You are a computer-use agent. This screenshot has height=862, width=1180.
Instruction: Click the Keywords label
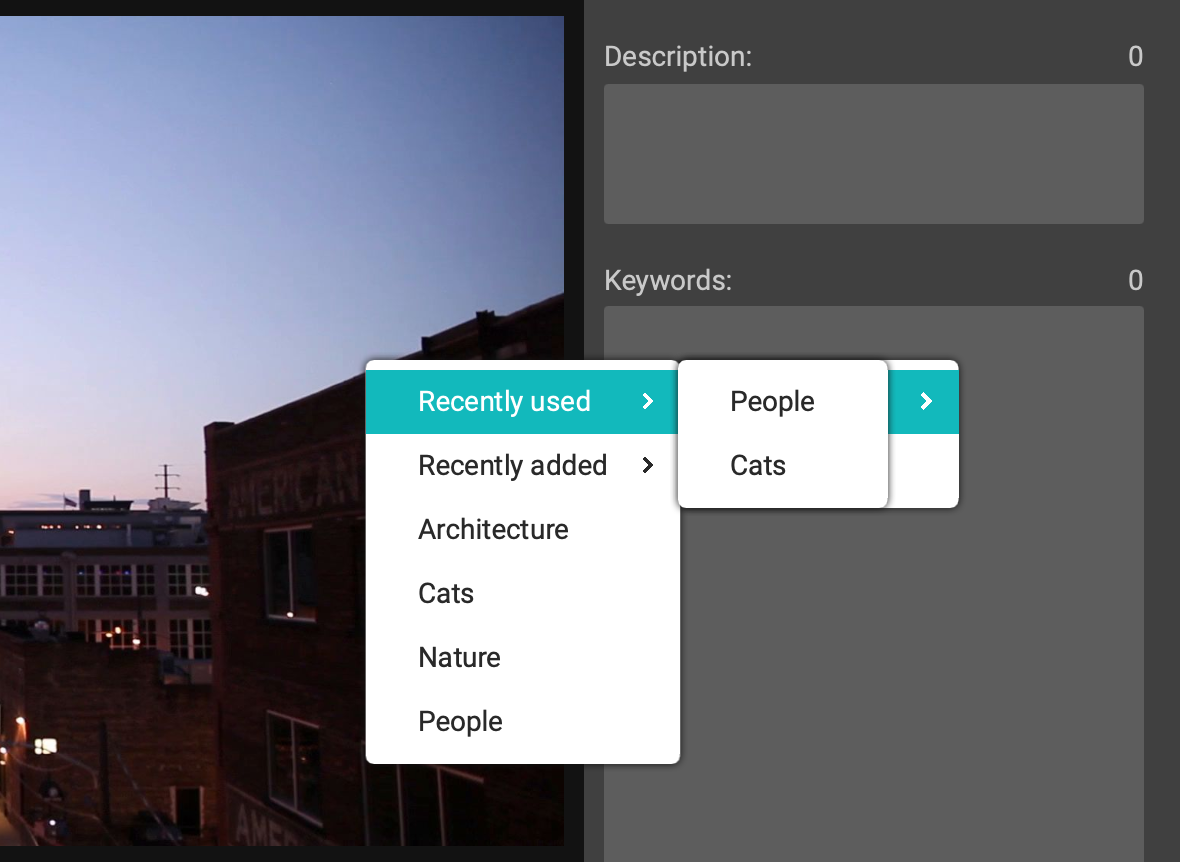[x=668, y=281]
